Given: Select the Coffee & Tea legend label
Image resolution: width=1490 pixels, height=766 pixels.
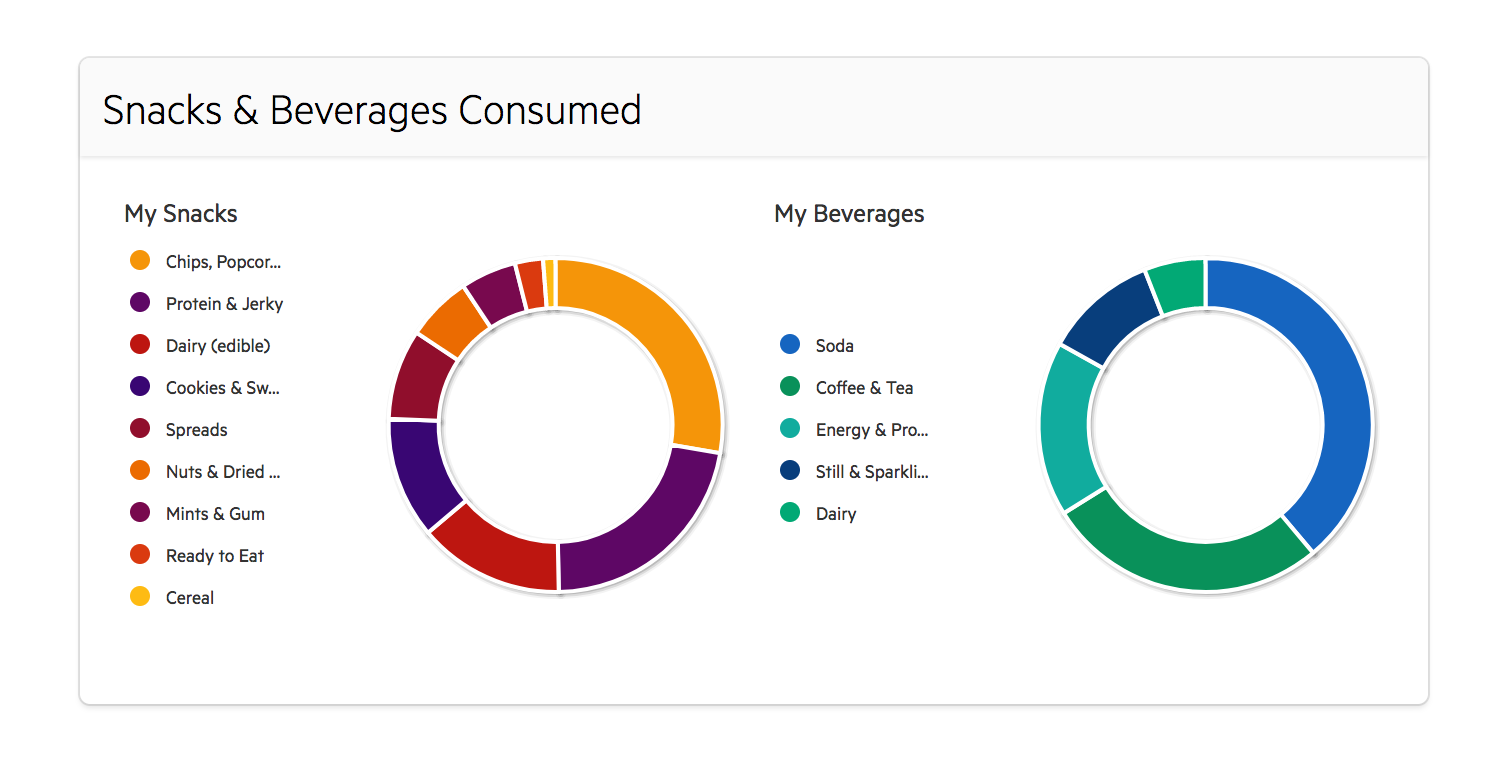Looking at the screenshot, I should [864, 388].
